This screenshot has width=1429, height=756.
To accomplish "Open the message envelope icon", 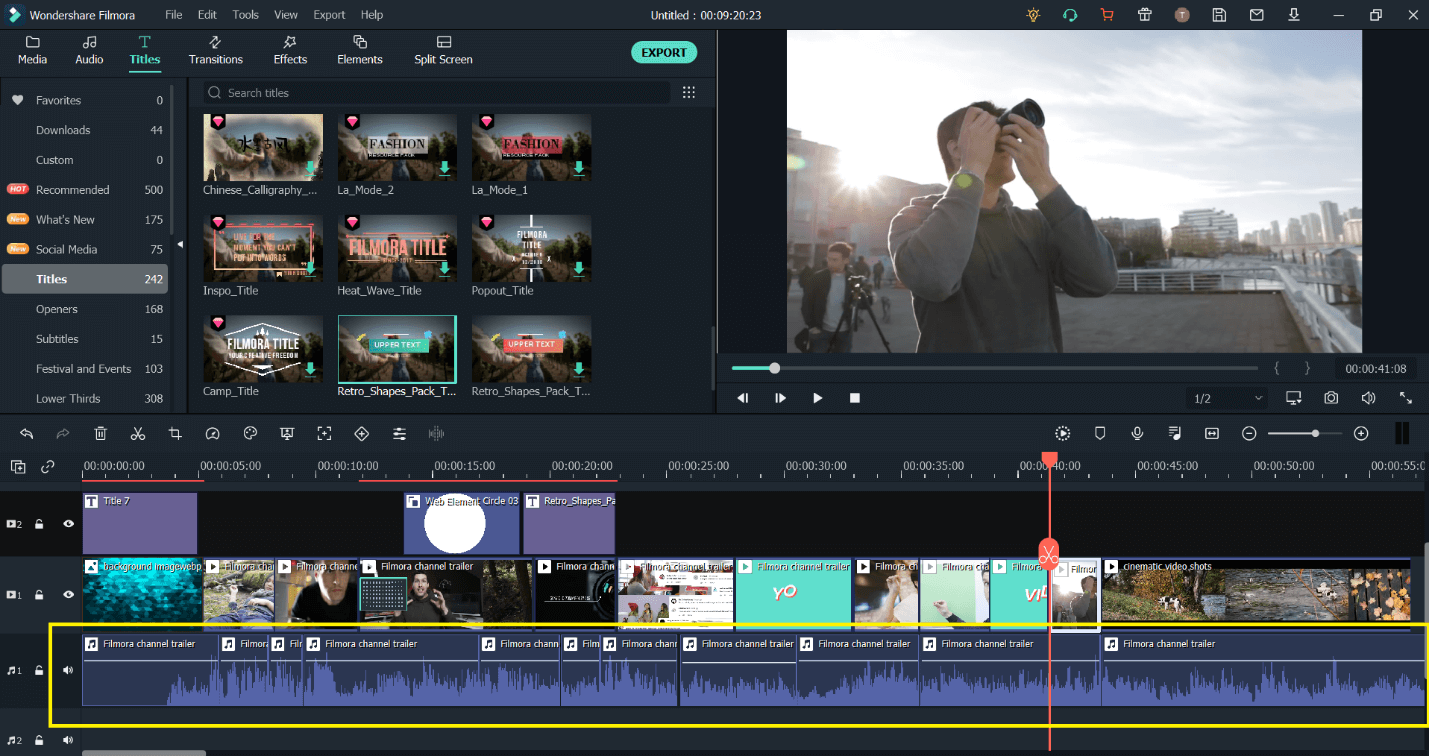I will [1257, 15].
